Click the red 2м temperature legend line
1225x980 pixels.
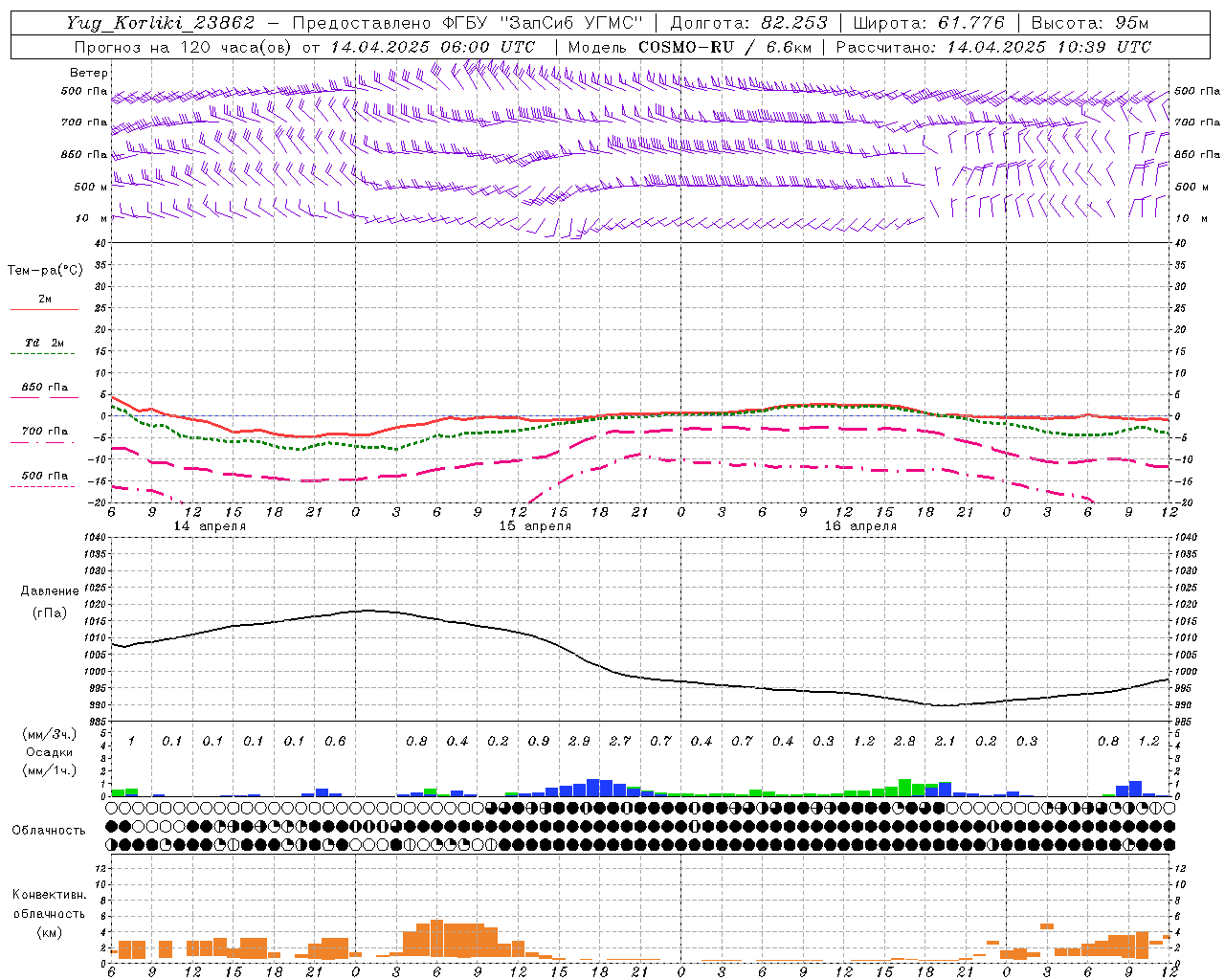point(44,309)
